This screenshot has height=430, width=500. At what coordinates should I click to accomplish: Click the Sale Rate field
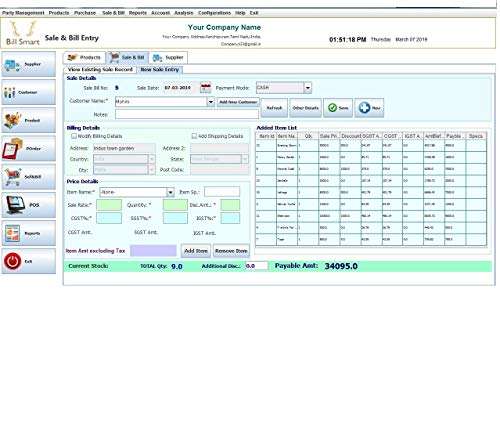[109, 205]
